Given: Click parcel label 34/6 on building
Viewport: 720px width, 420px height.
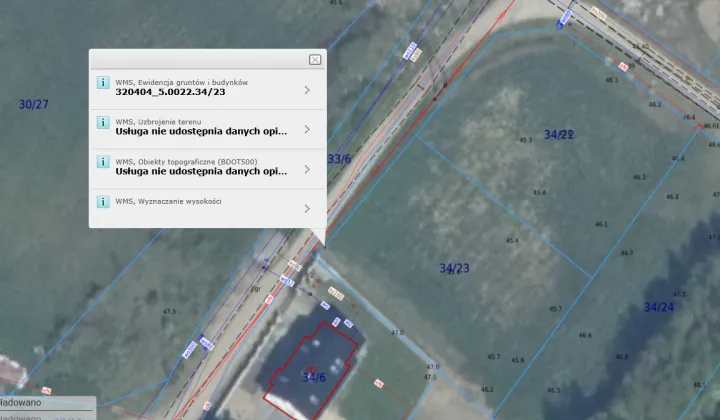Looking at the screenshot, I should pos(314,377).
